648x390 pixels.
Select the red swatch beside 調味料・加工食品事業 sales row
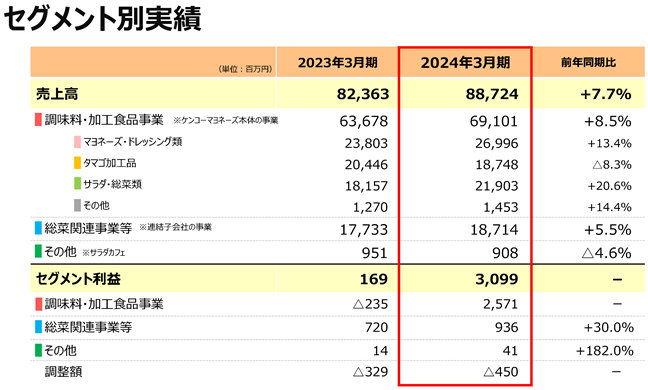(x=38, y=120)
